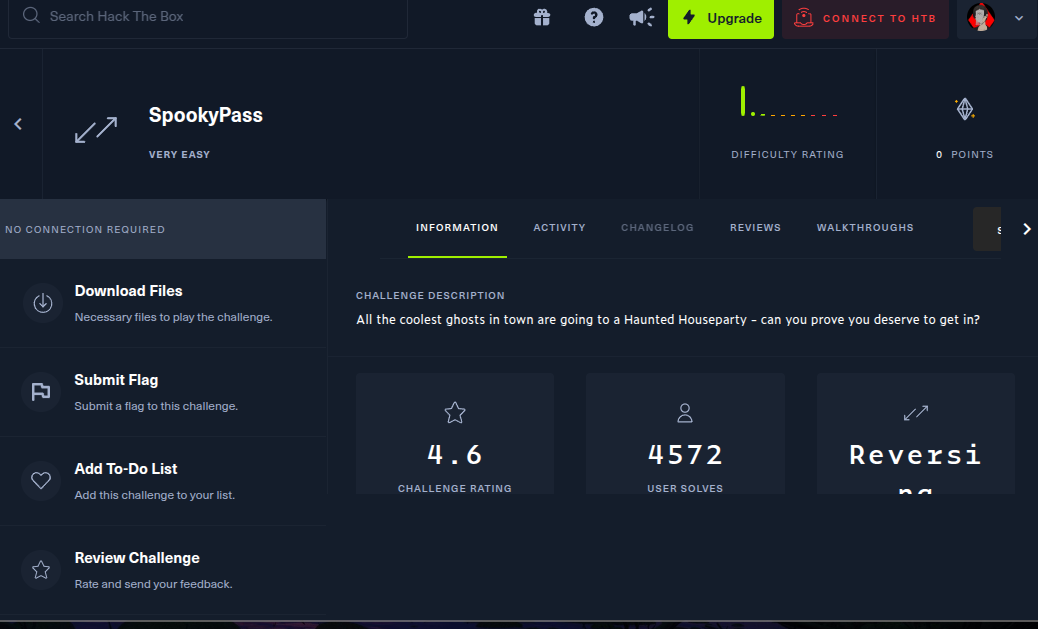Click the partially hidden tab button

click(x=987, y=229)
